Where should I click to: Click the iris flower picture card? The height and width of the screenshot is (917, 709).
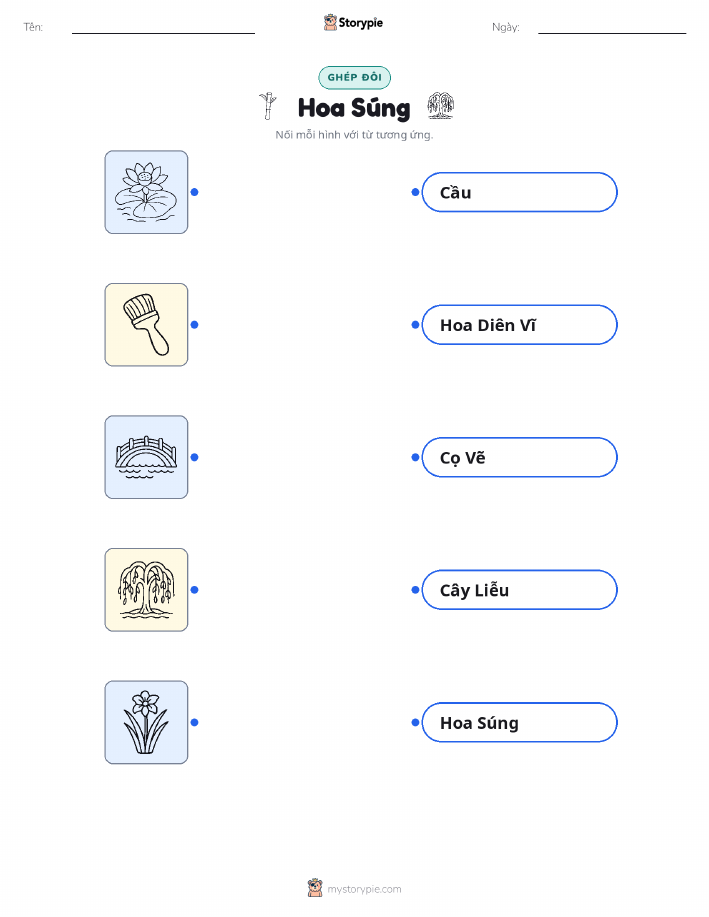(146, 722)
